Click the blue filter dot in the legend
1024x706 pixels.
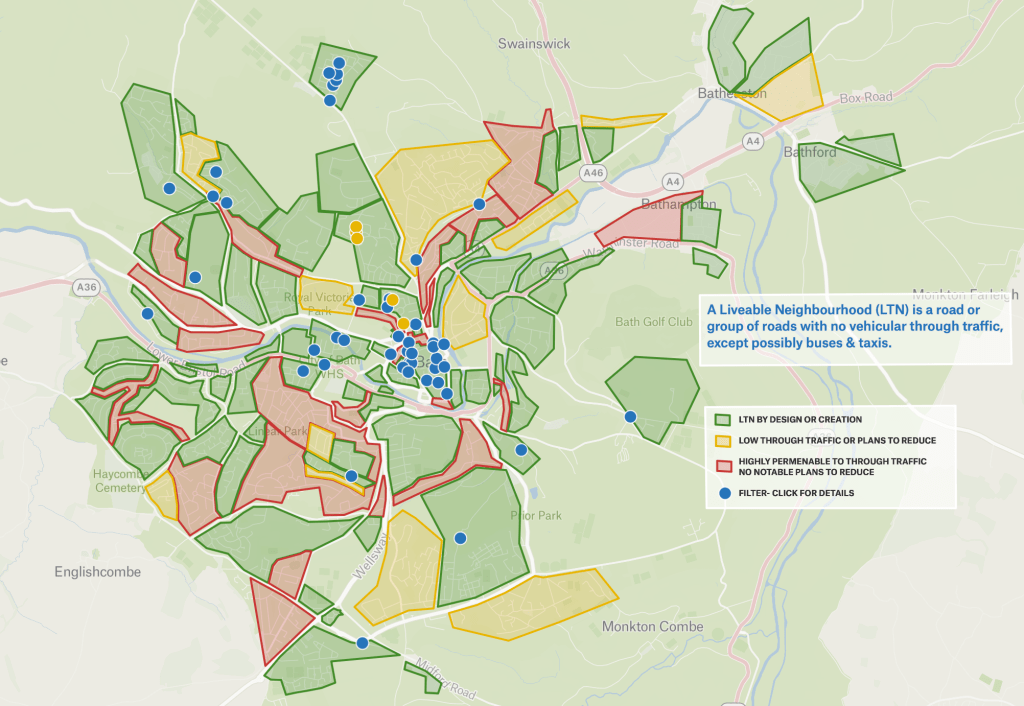click(x=725, y=492)
